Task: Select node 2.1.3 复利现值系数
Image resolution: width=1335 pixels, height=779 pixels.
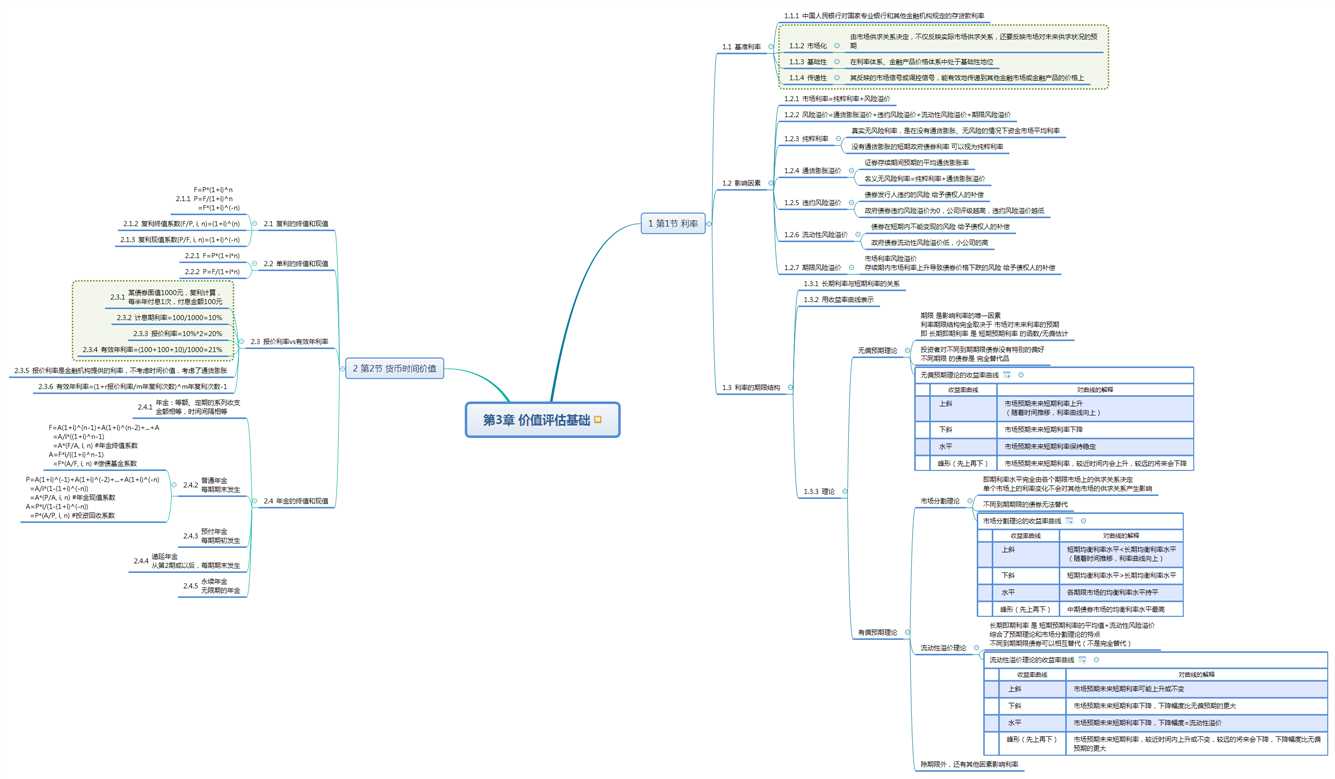Action: [179, 240]
